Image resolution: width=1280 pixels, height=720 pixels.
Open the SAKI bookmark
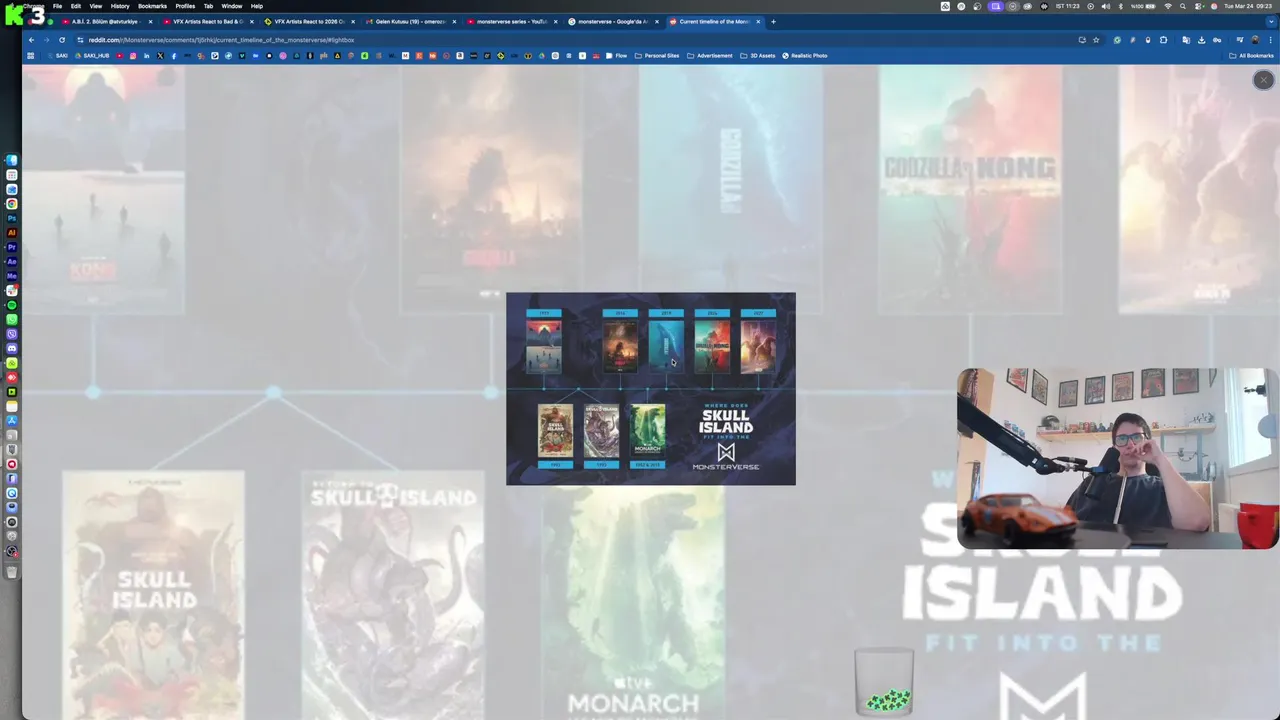tap(57, 56)
